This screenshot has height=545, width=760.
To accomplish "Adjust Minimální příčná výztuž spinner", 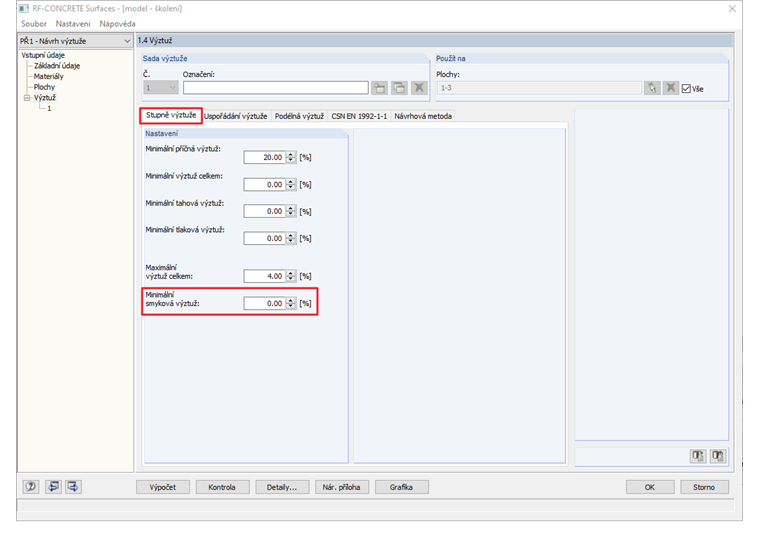I will click(290, 157).
